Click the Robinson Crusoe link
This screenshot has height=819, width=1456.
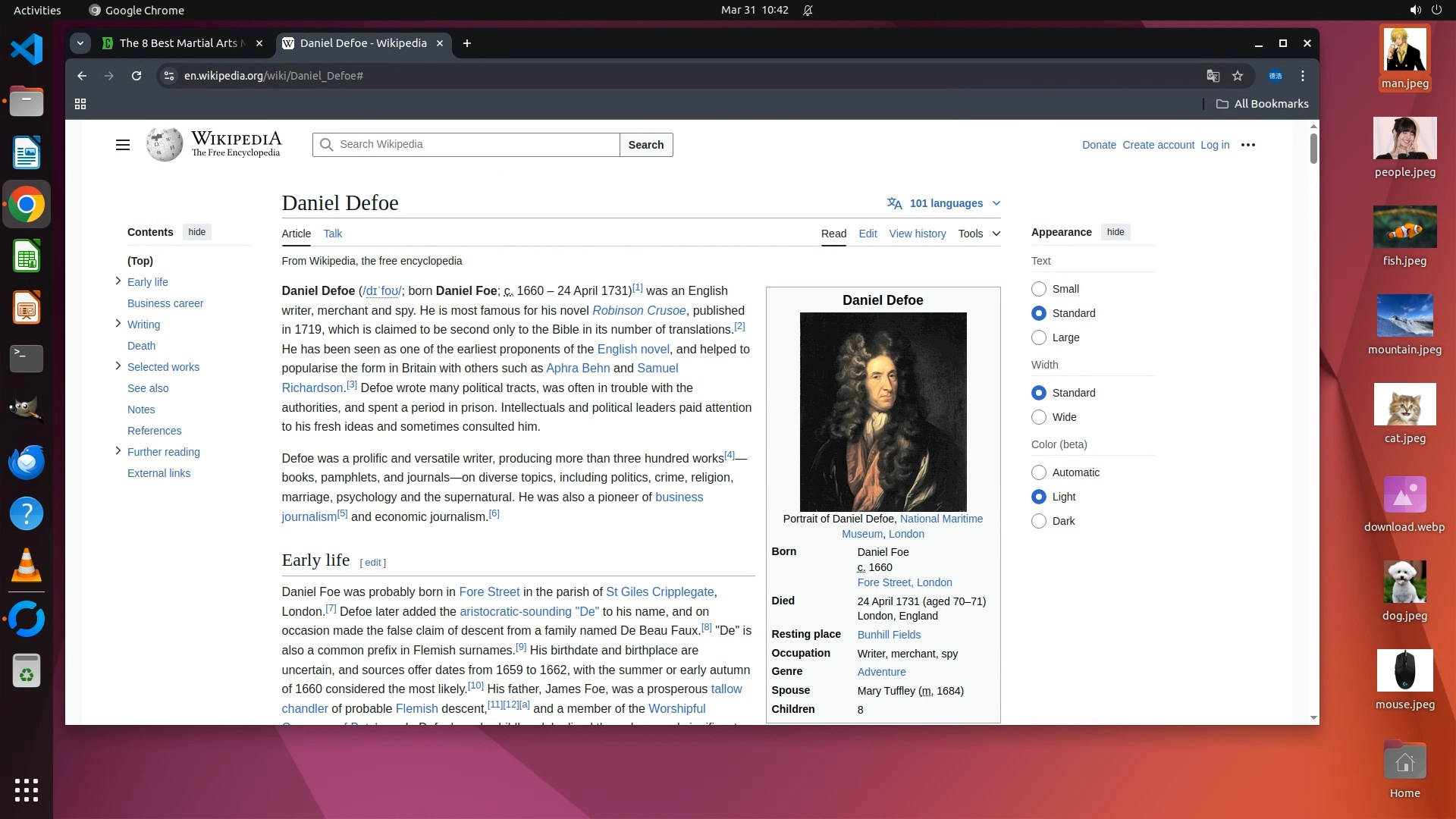click(x=639, y=310)
